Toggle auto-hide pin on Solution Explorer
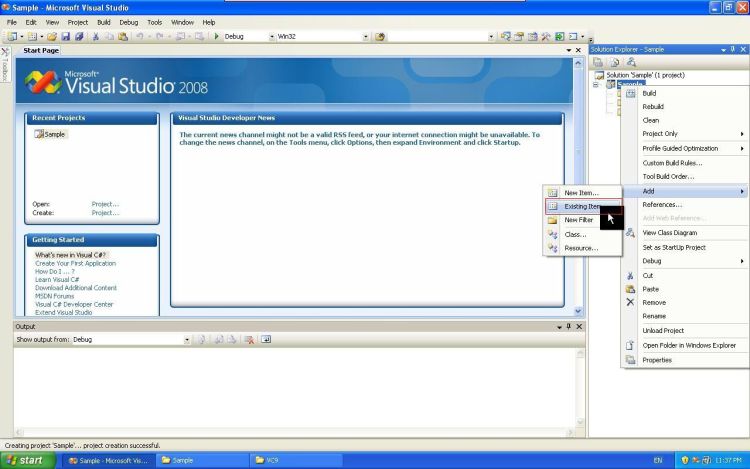This screenshot has height=469, width=750. tap(733, 49)
